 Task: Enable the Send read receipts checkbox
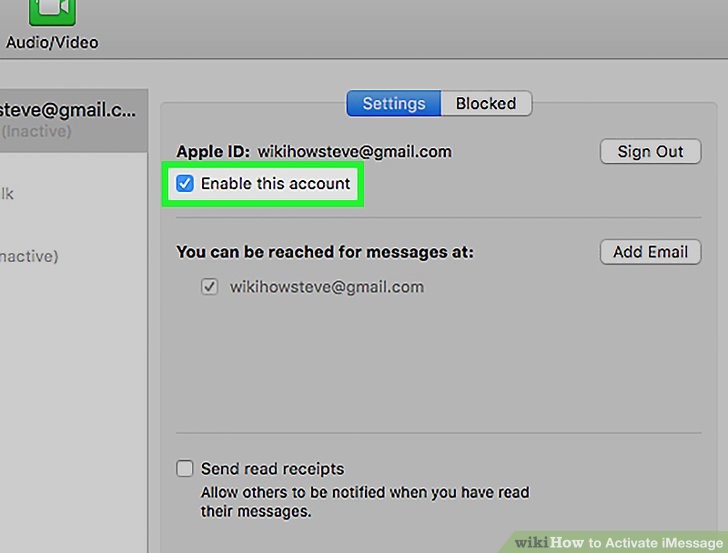click(x=185, y=469)
